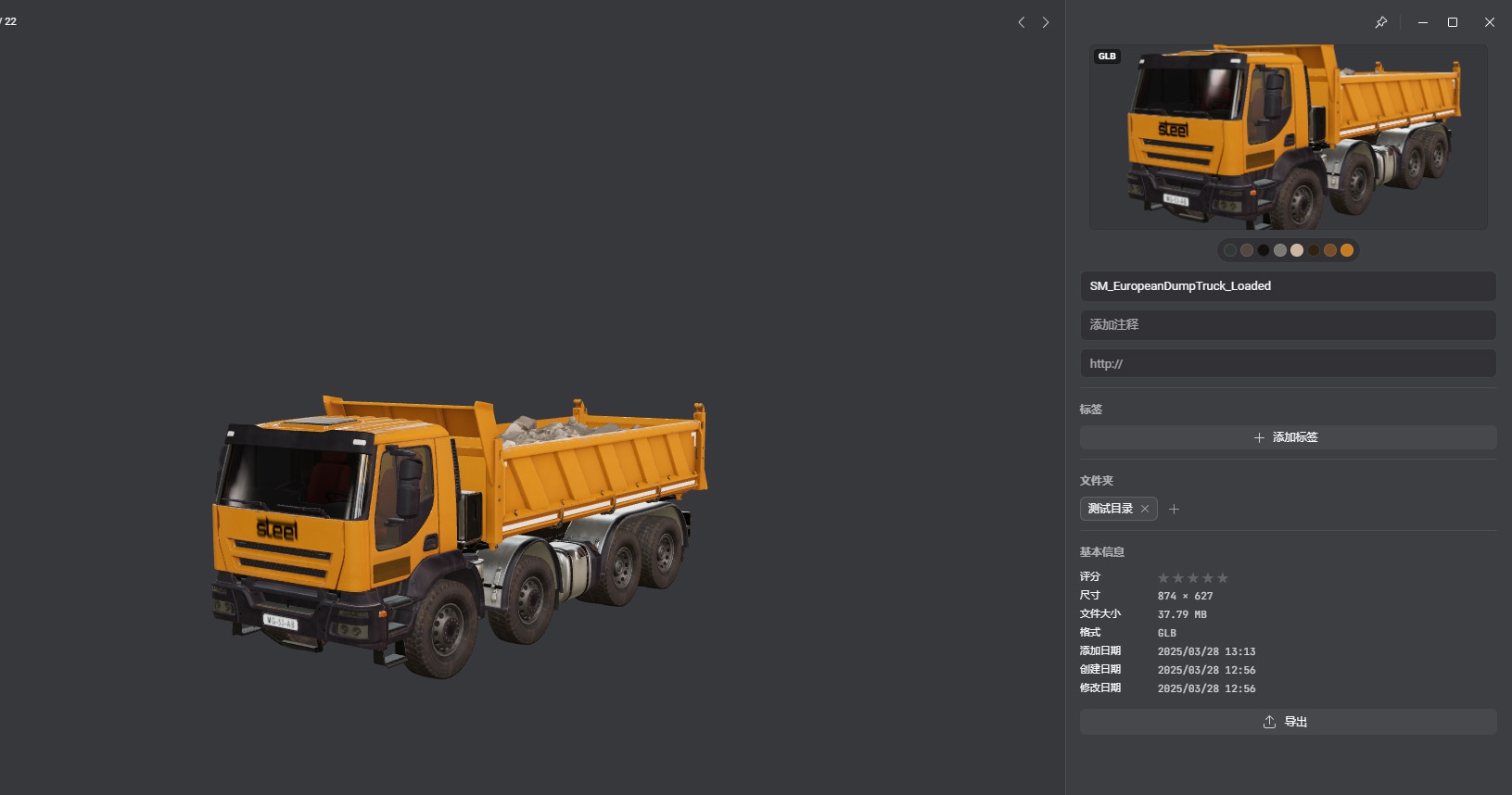Maximize the application window

[1453, 22]
